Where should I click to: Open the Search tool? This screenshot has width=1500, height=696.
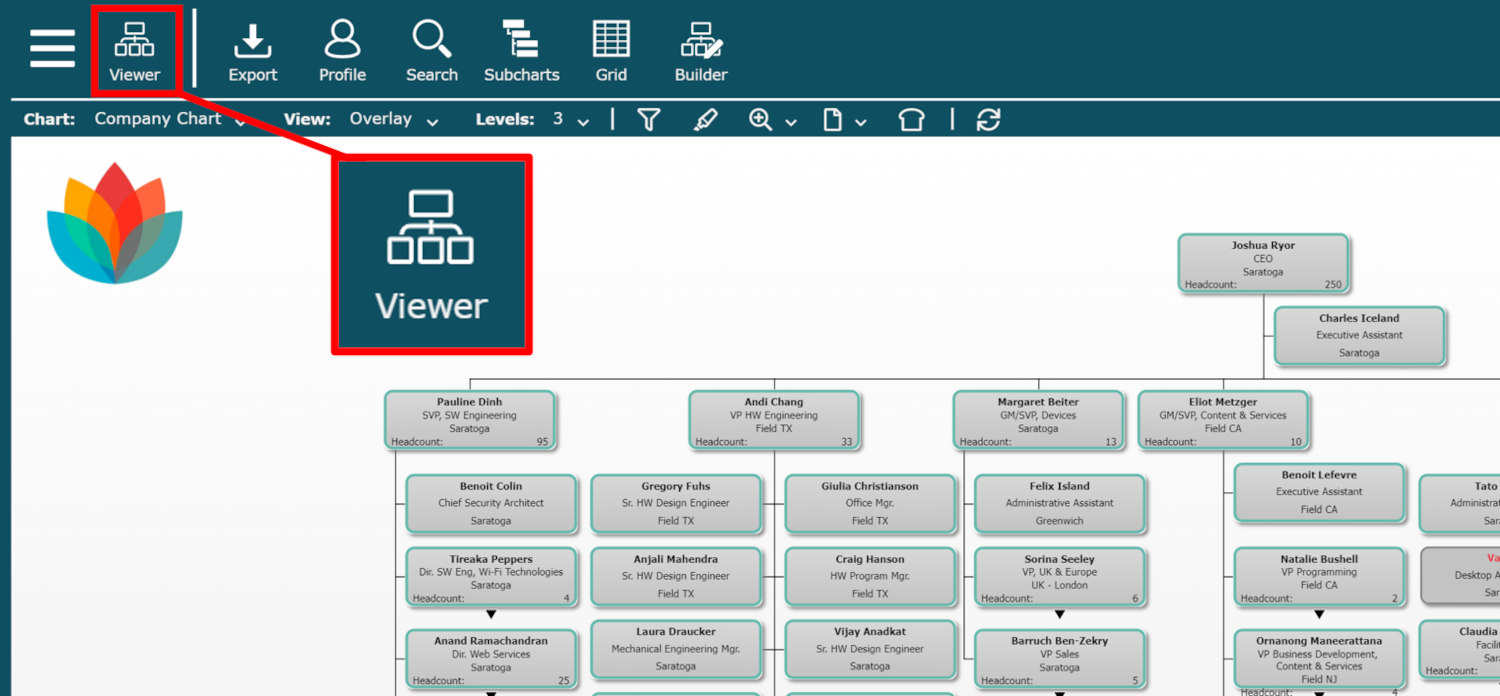coord(432,53)
